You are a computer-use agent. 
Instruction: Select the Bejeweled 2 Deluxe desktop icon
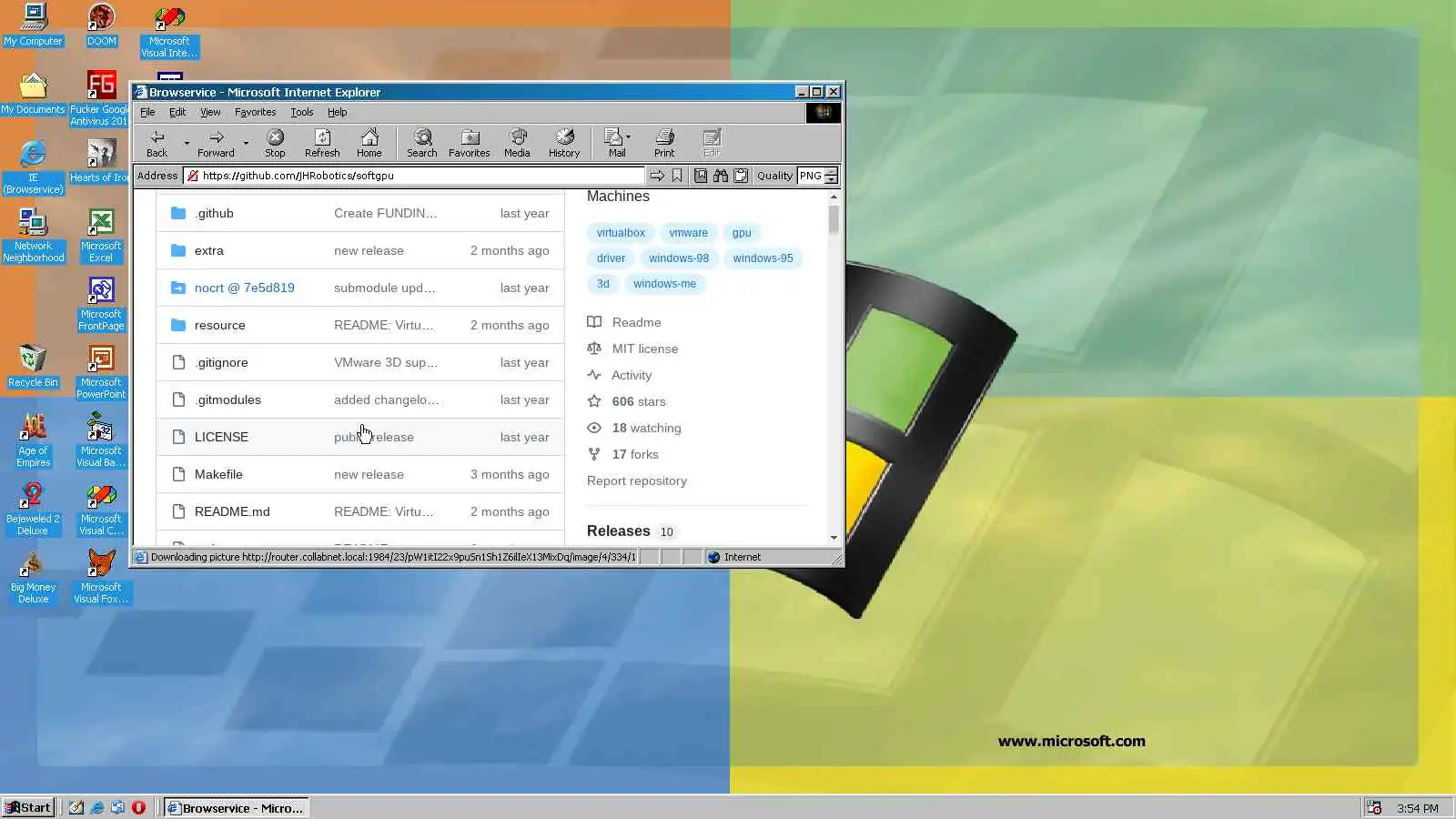click(x=34, y=510)
